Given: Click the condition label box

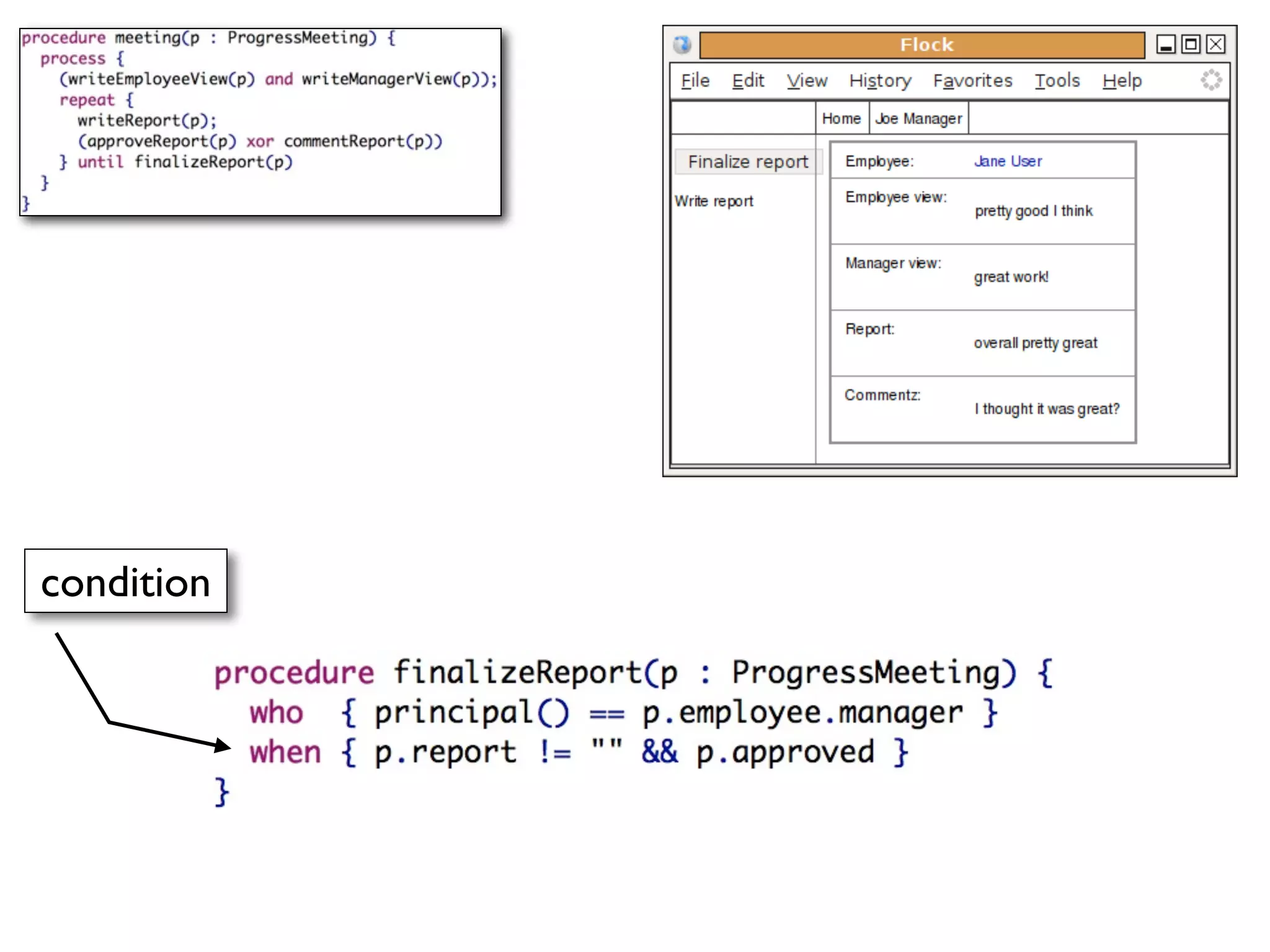Looking at the screenshot, I should 126,581.
